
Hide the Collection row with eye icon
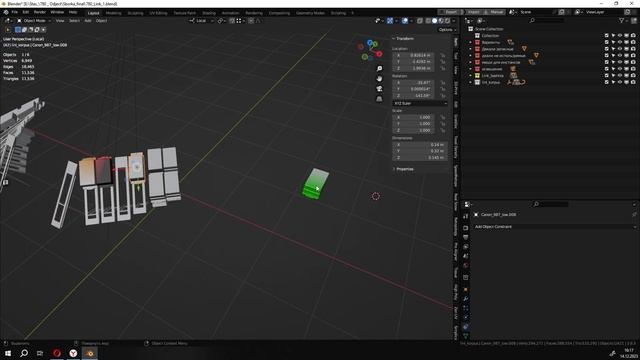[x=620, y=36]
